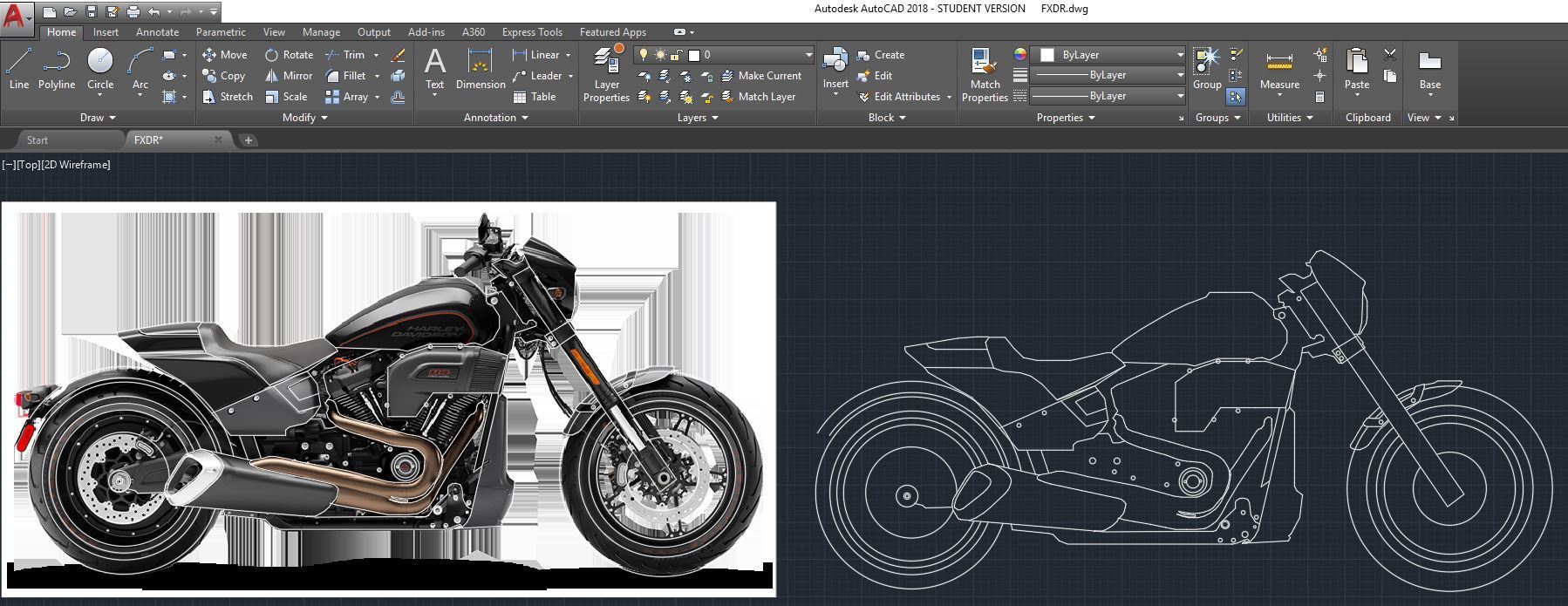
Task: Switch to the Annotate ribbon tab
Action: click(x=157, y=32)
